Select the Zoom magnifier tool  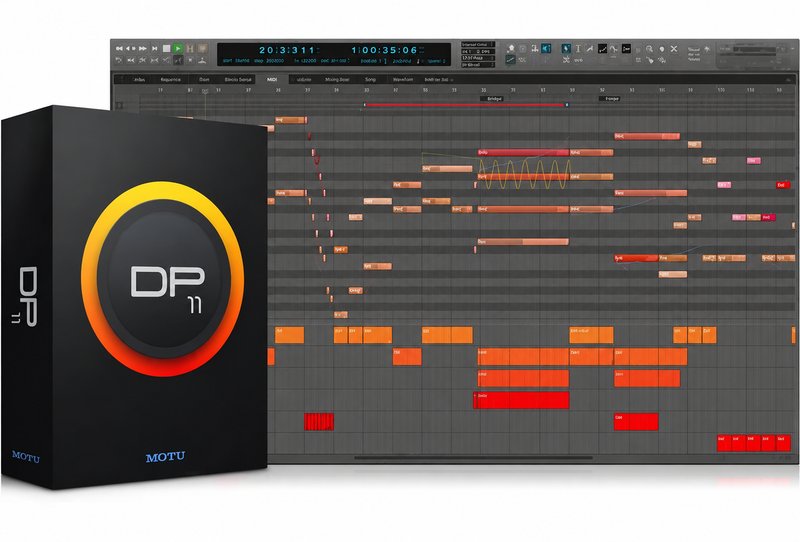(x=649, y=48)
